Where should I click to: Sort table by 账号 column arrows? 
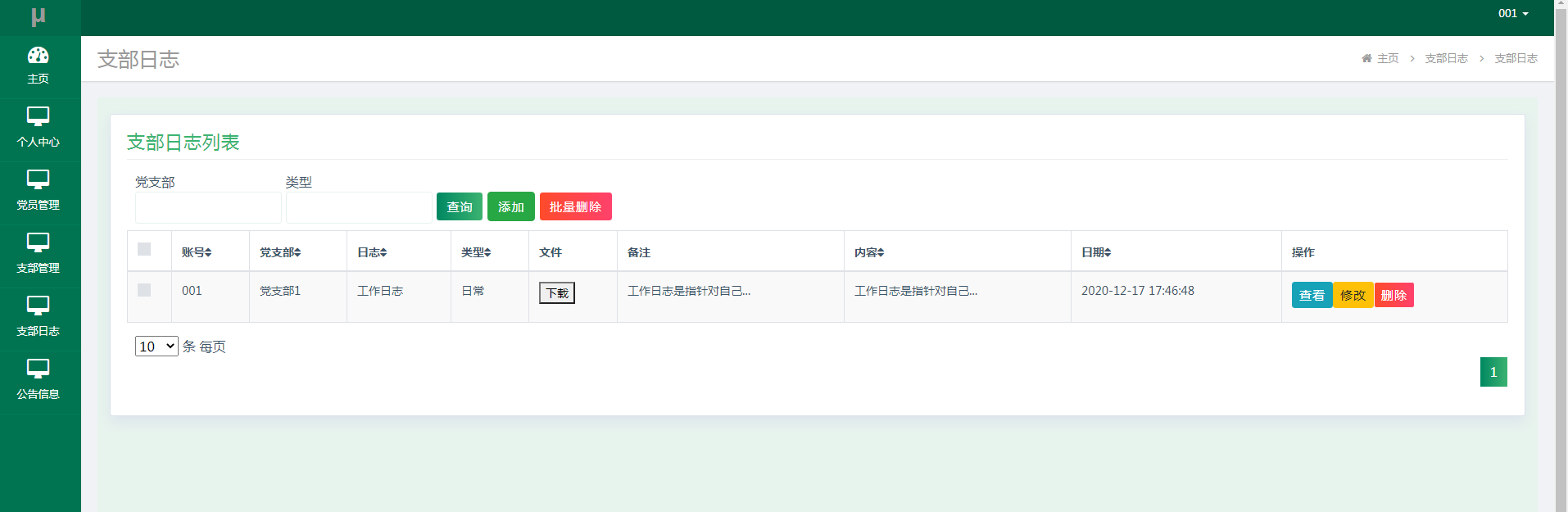(x=208, y=252)
